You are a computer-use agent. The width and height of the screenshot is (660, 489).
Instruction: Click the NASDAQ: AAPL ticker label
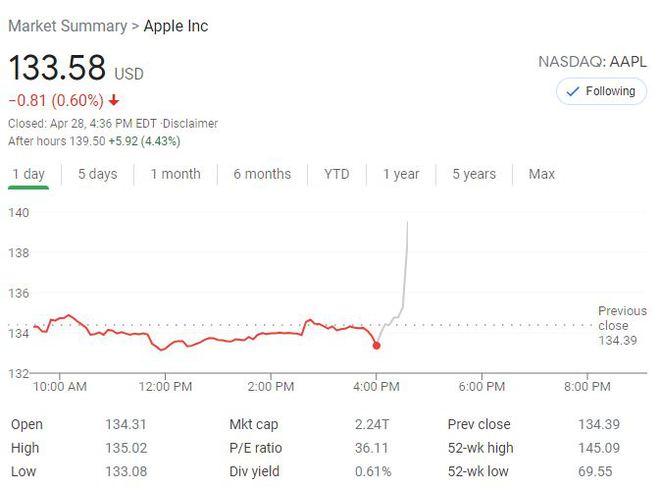[593, 61]
